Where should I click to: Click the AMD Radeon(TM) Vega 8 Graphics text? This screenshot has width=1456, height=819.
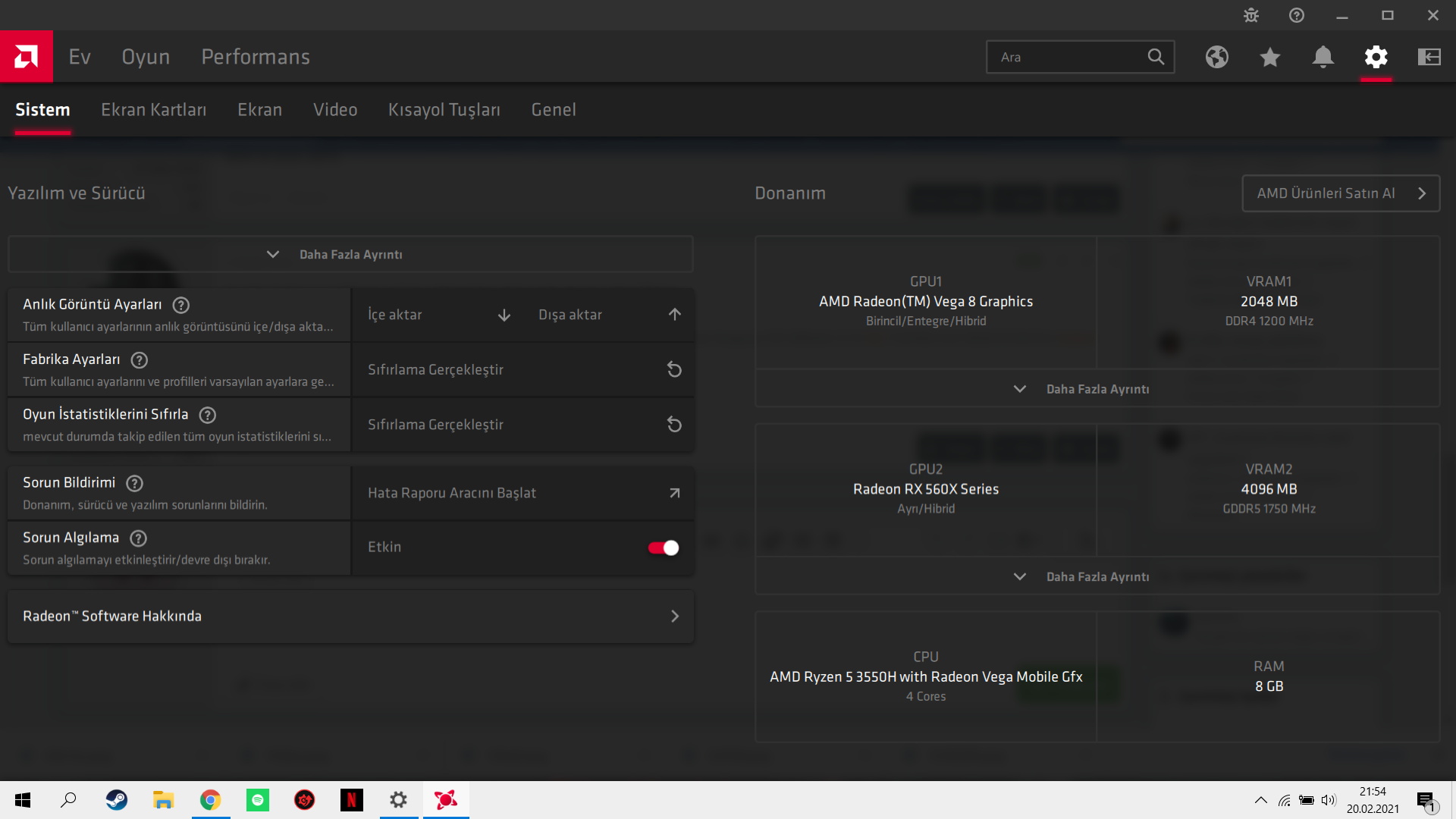[926, 301]
